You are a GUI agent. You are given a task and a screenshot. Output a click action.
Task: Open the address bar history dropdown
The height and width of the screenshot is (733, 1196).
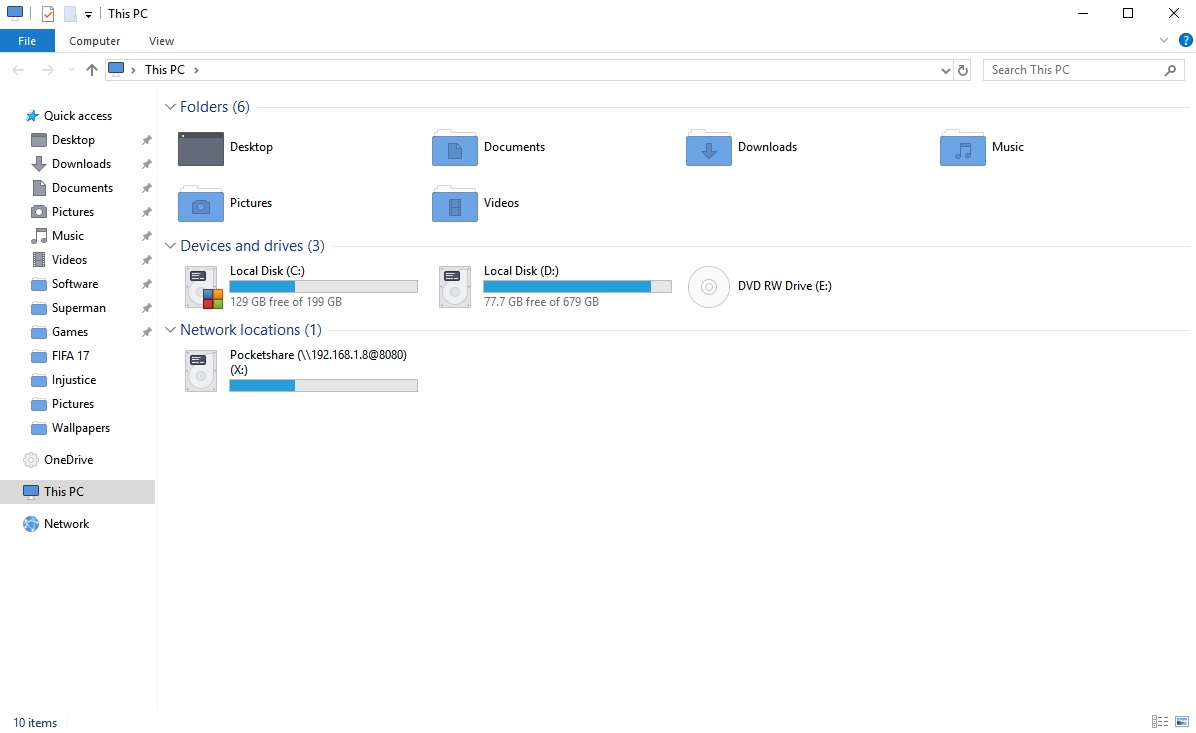[x=946, y=70]
